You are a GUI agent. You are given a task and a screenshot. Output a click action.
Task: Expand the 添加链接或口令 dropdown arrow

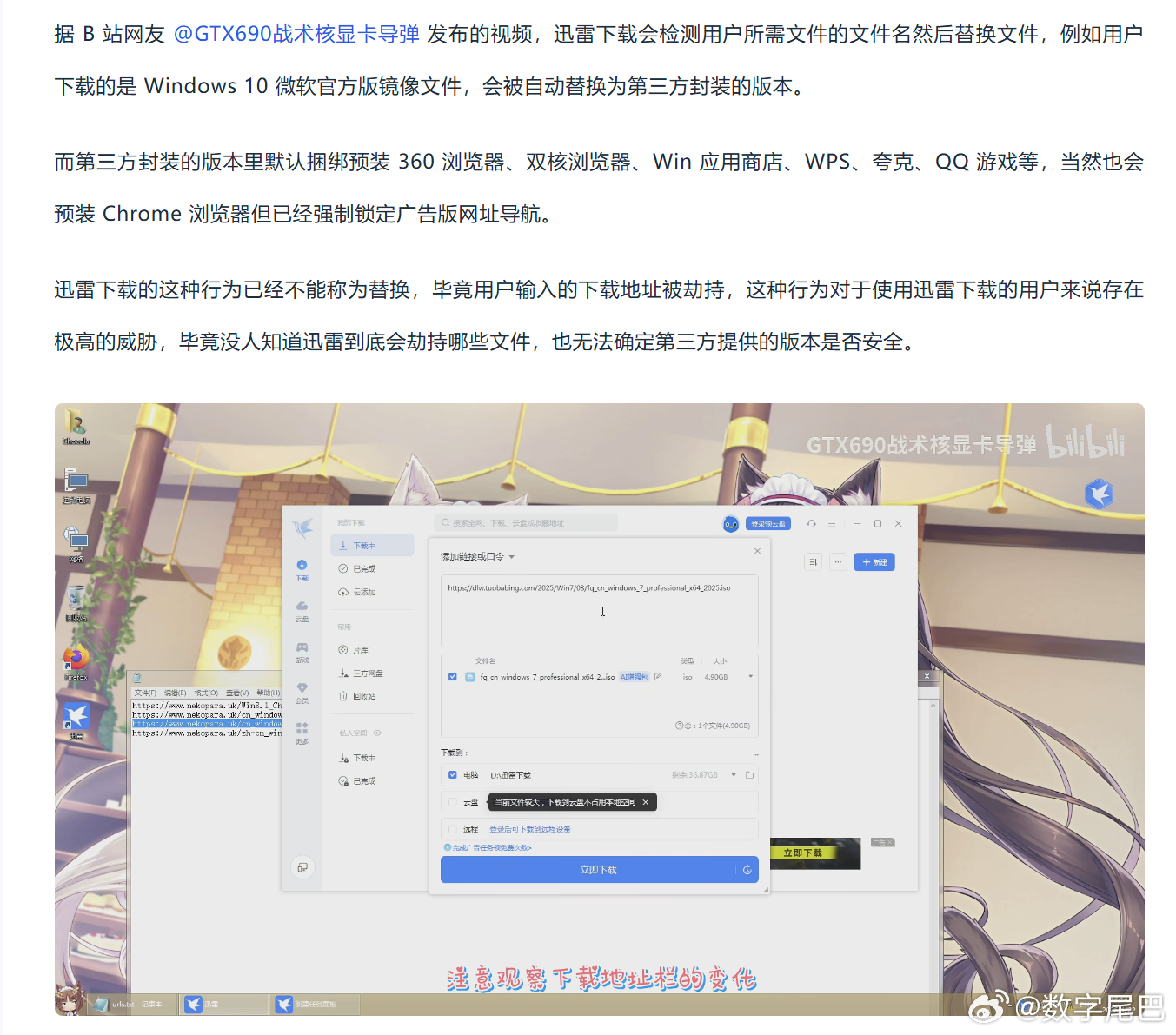[x=513, y=557]
